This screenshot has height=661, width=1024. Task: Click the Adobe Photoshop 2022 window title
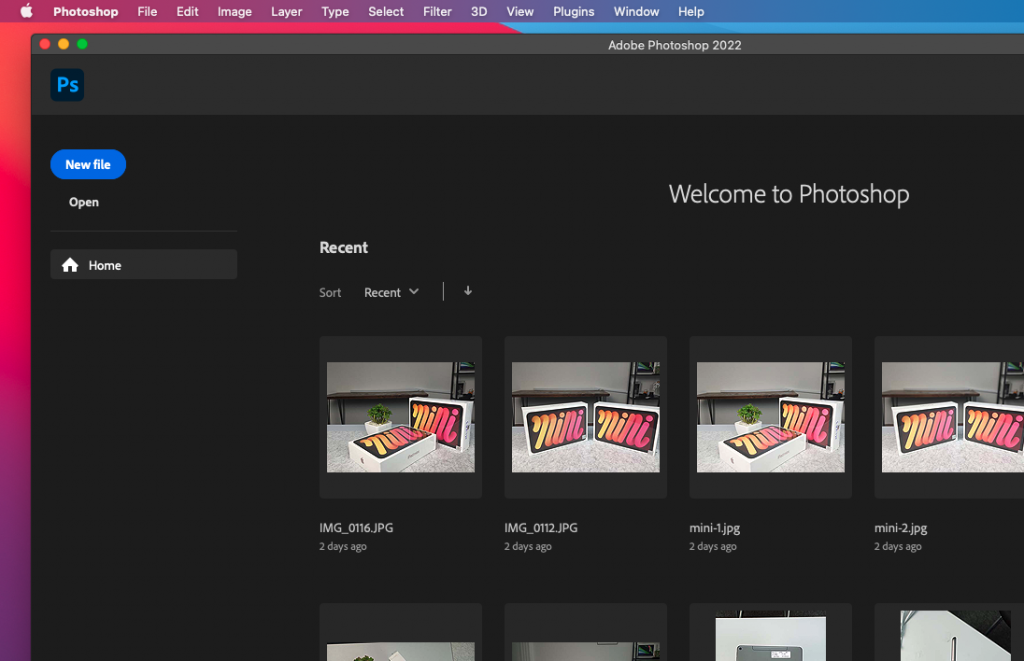pos(675,45)
